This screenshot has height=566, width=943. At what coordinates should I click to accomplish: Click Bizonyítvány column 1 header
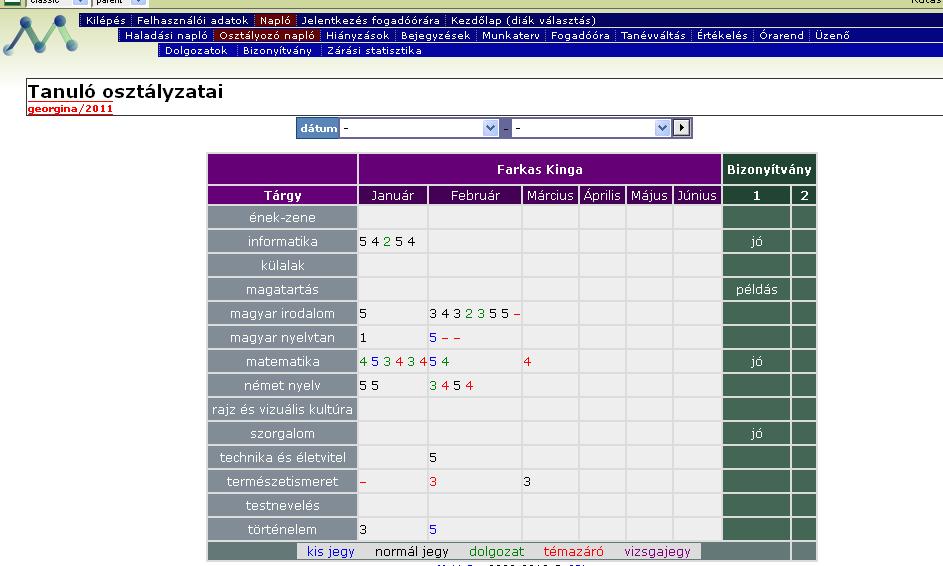757,195
